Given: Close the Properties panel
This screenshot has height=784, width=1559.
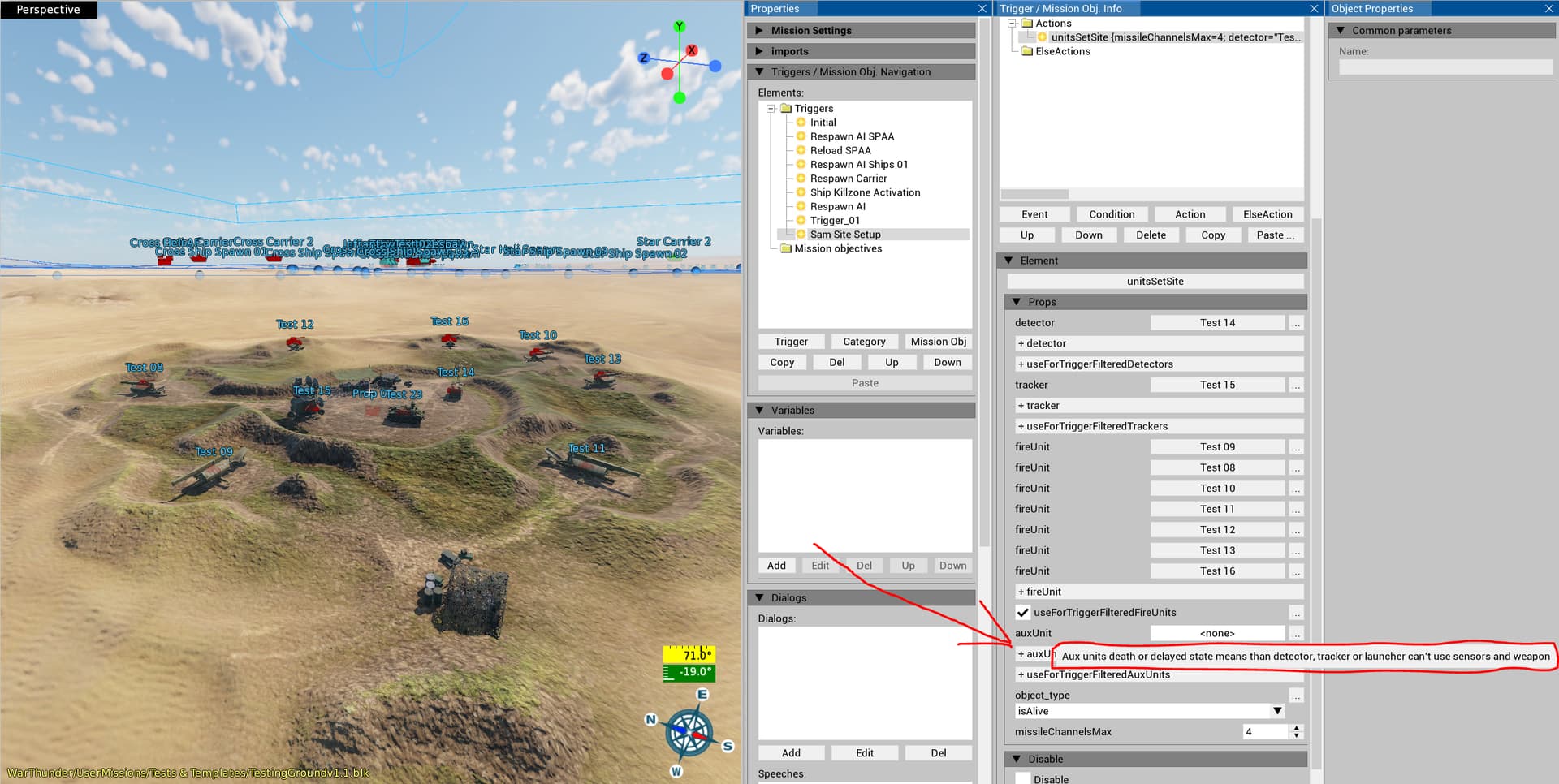Looking at the screenshot, I should (x=982, y=9).
